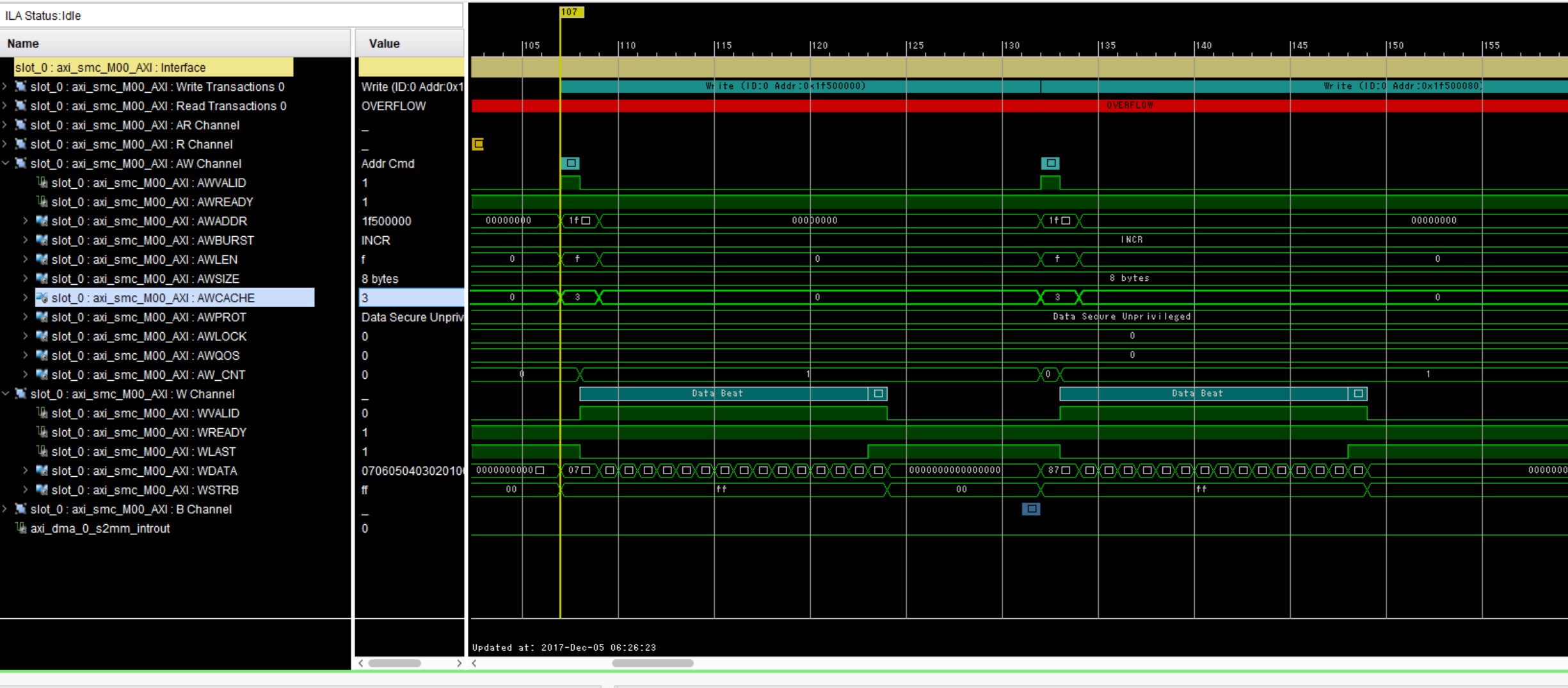This screenshot has height=688, width=1568.
Task: Click the yellow AR Channel event marker
Action: click(477, 144)
